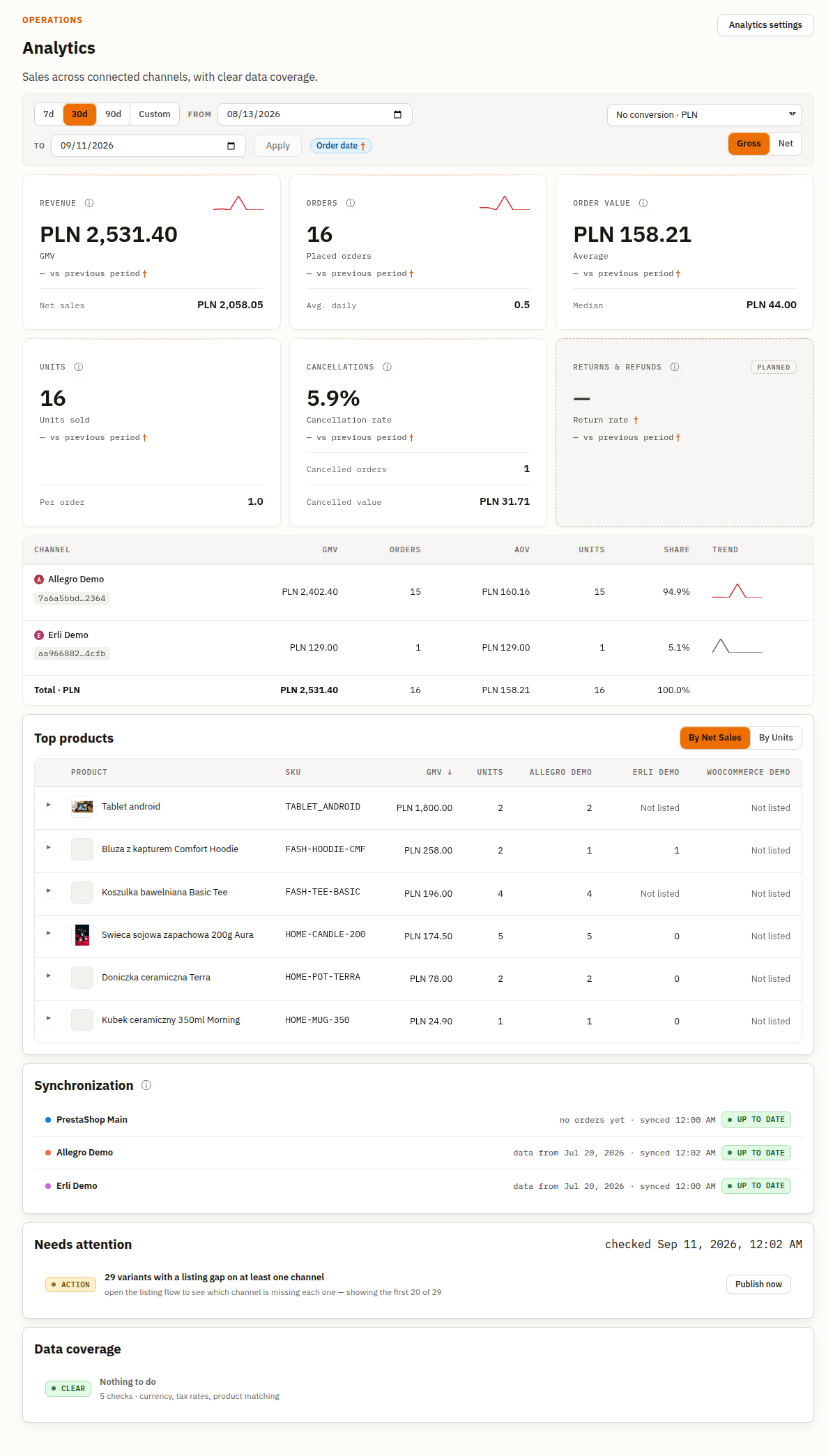Click the Erli Demo trend sparkline
The image size is (826, 1456).
[x=737, y=646]
